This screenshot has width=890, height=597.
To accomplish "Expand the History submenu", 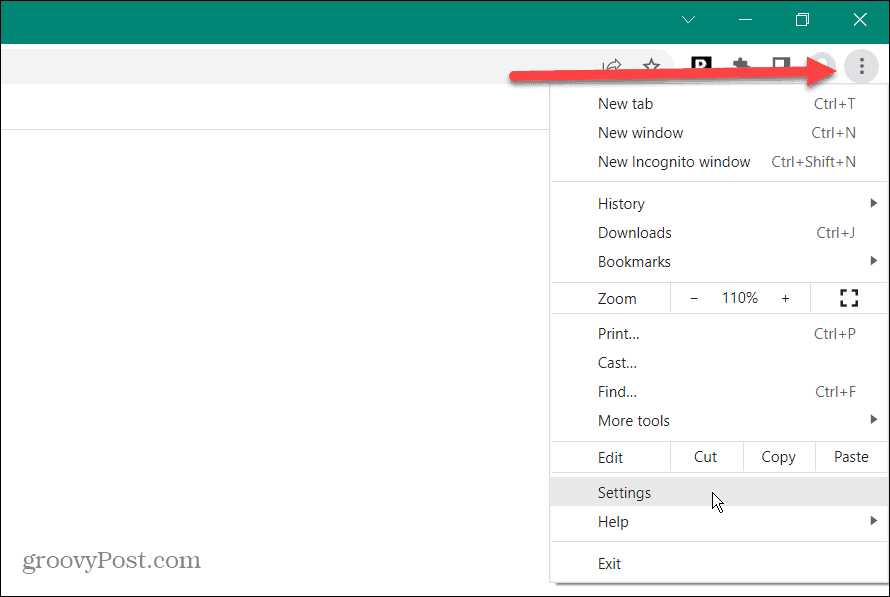I will [x=719, y=204].
